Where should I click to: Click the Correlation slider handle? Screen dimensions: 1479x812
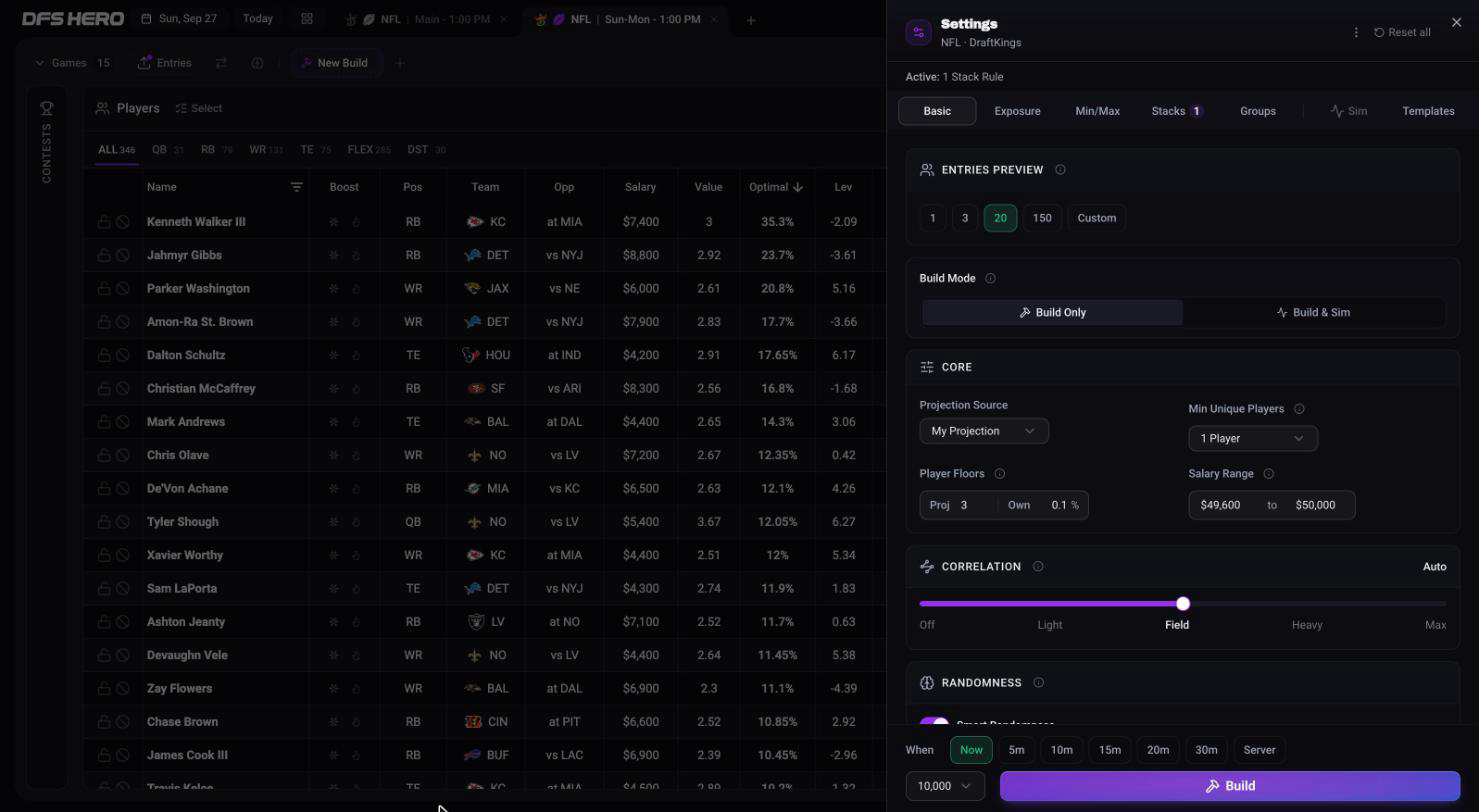click(1183, 604)
